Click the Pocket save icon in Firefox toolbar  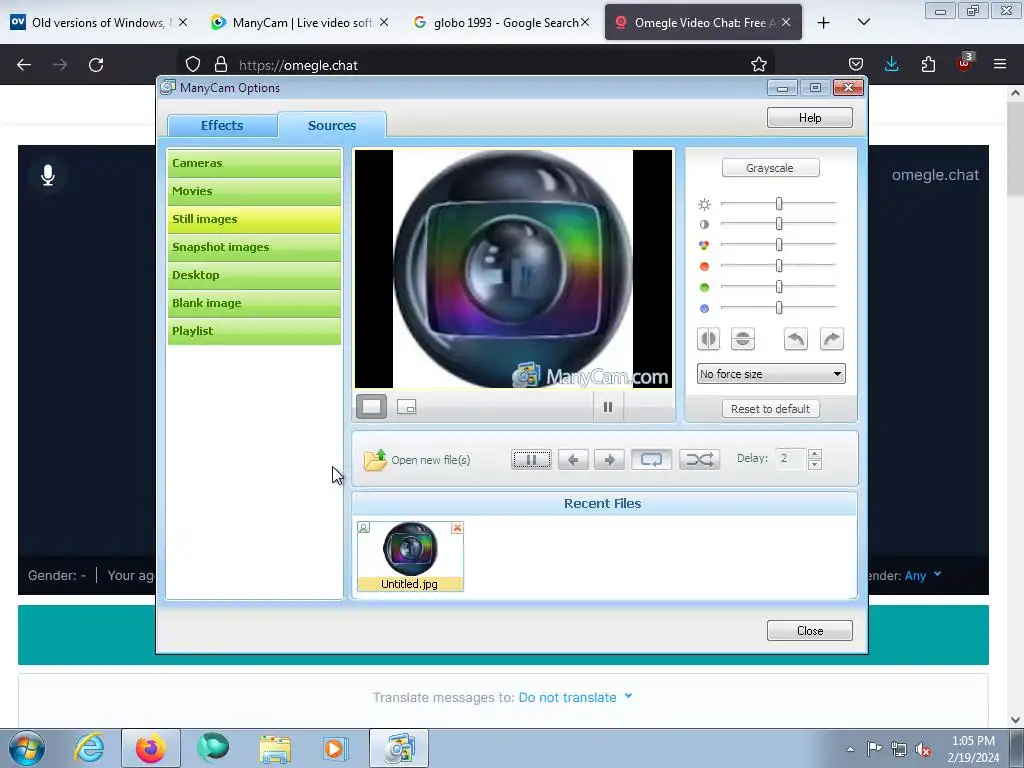click(x=856, y=64)
